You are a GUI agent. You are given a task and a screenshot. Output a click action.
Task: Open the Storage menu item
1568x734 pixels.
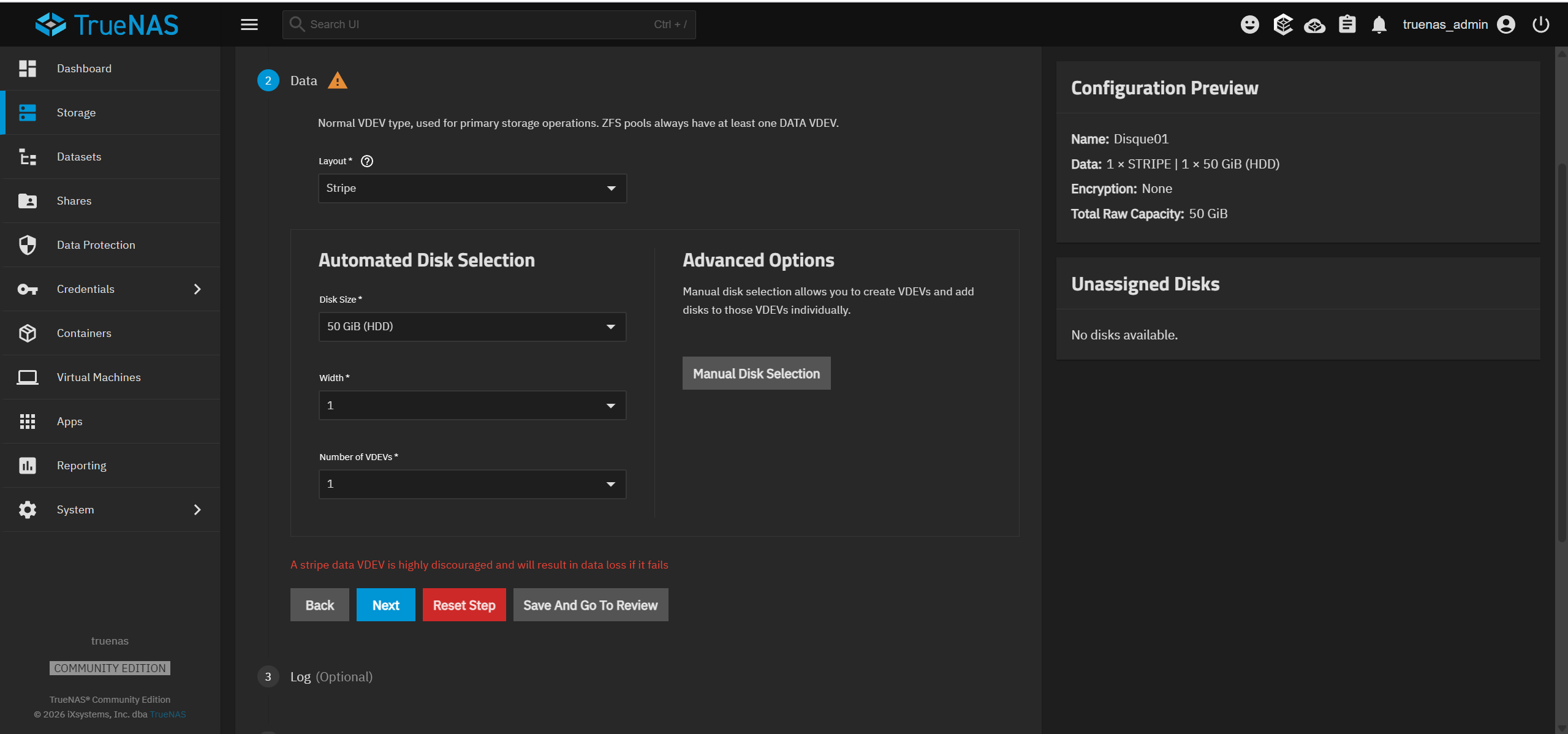pyautogui.click(x=110, y=113)
